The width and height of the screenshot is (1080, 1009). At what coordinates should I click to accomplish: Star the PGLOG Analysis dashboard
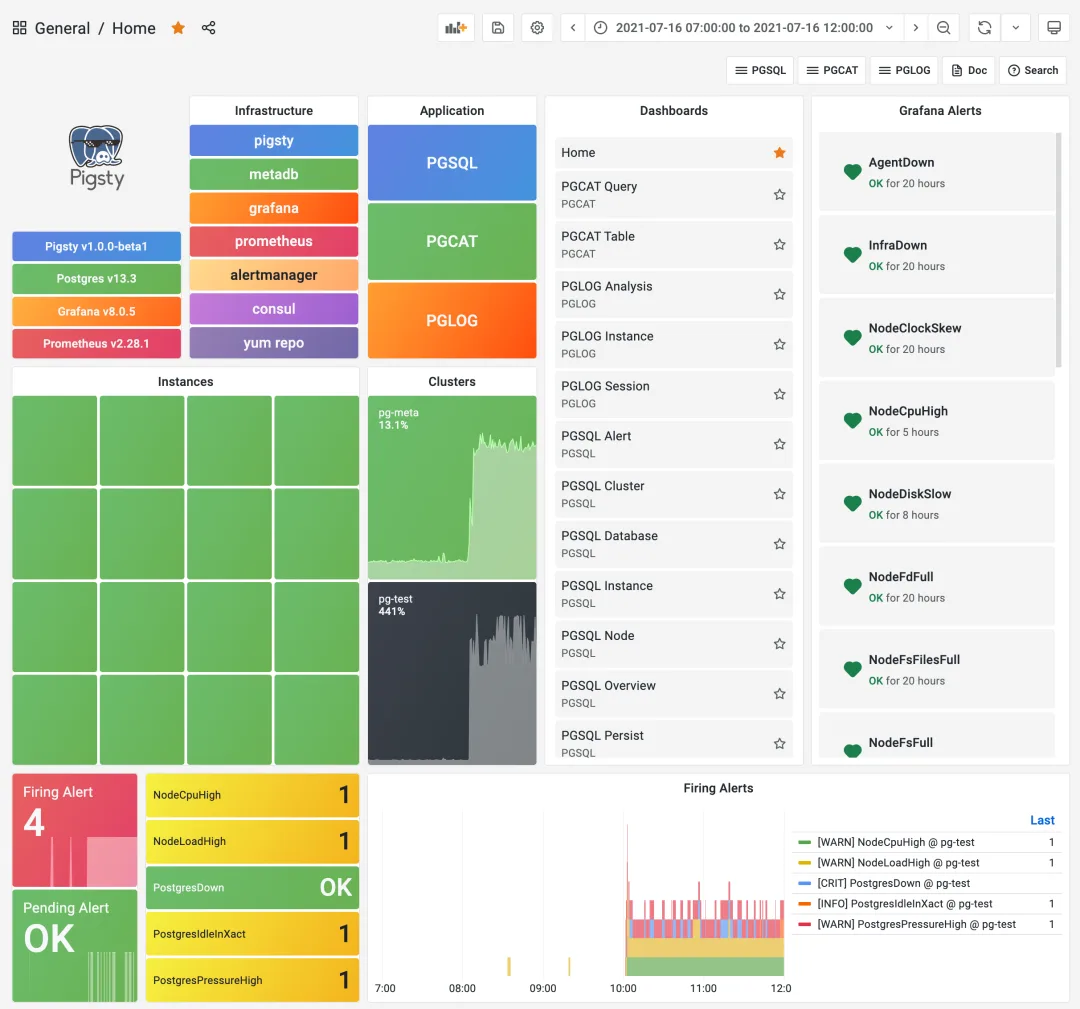coord(780,295)
